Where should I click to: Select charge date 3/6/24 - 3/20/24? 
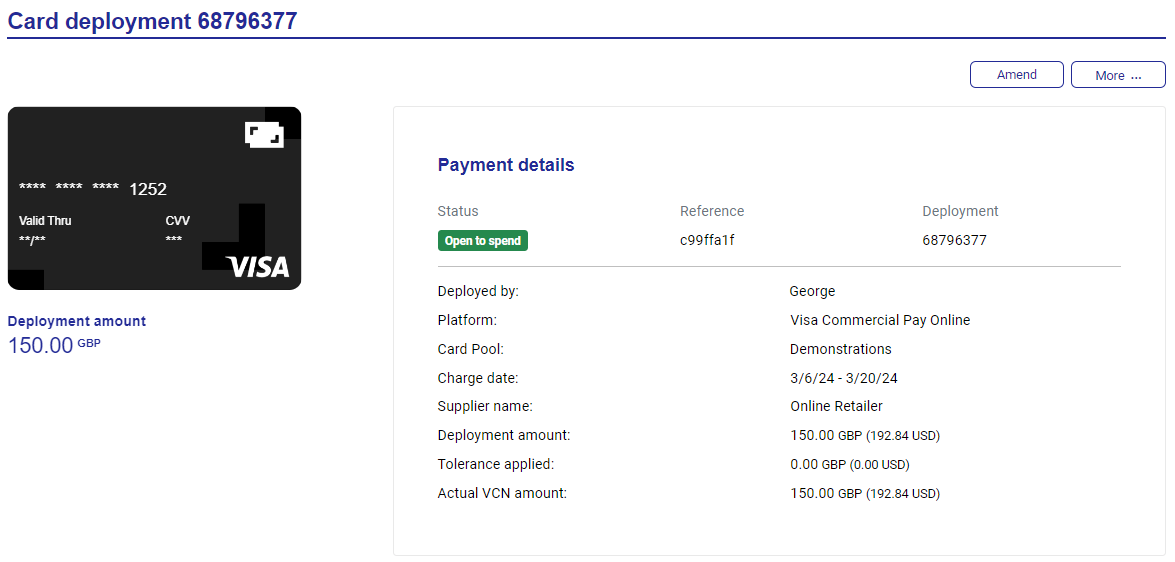(844, 378)
